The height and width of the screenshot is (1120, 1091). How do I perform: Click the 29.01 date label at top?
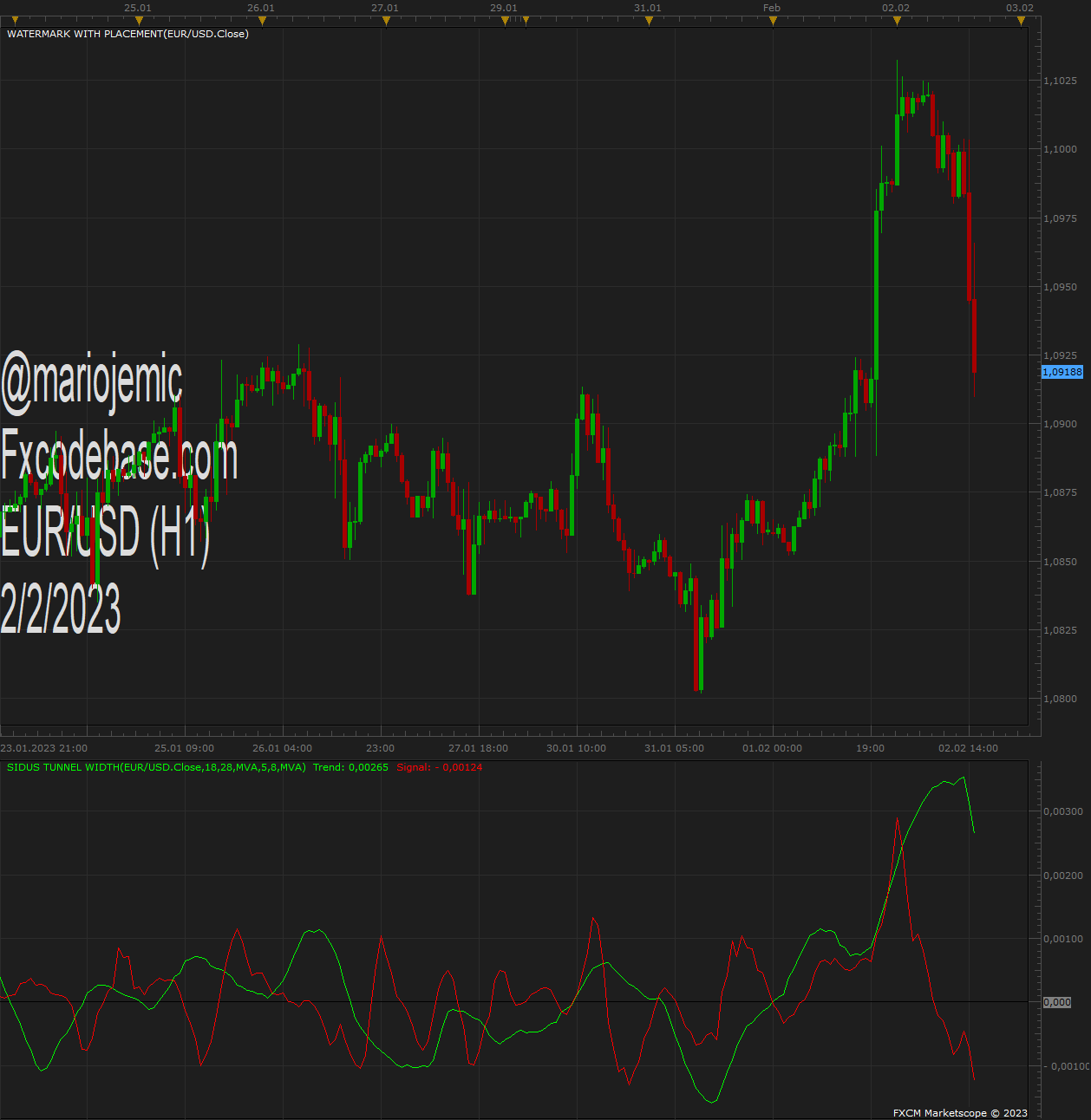[504, 8]
